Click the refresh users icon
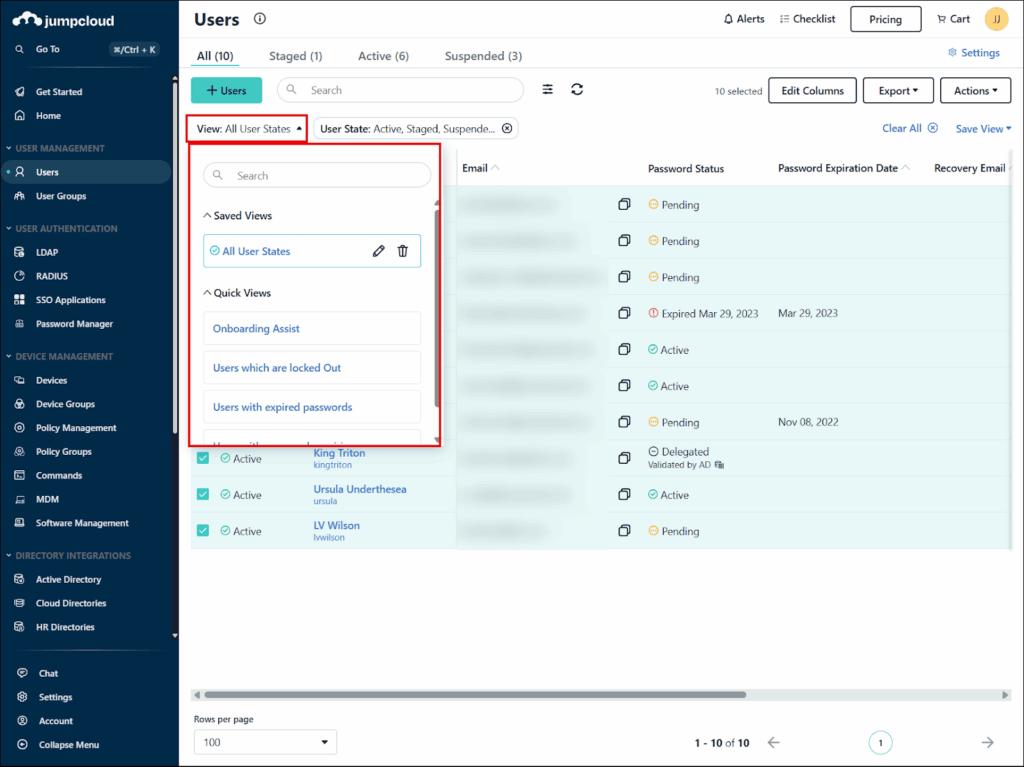The image size is (1024, 767). 577,90
